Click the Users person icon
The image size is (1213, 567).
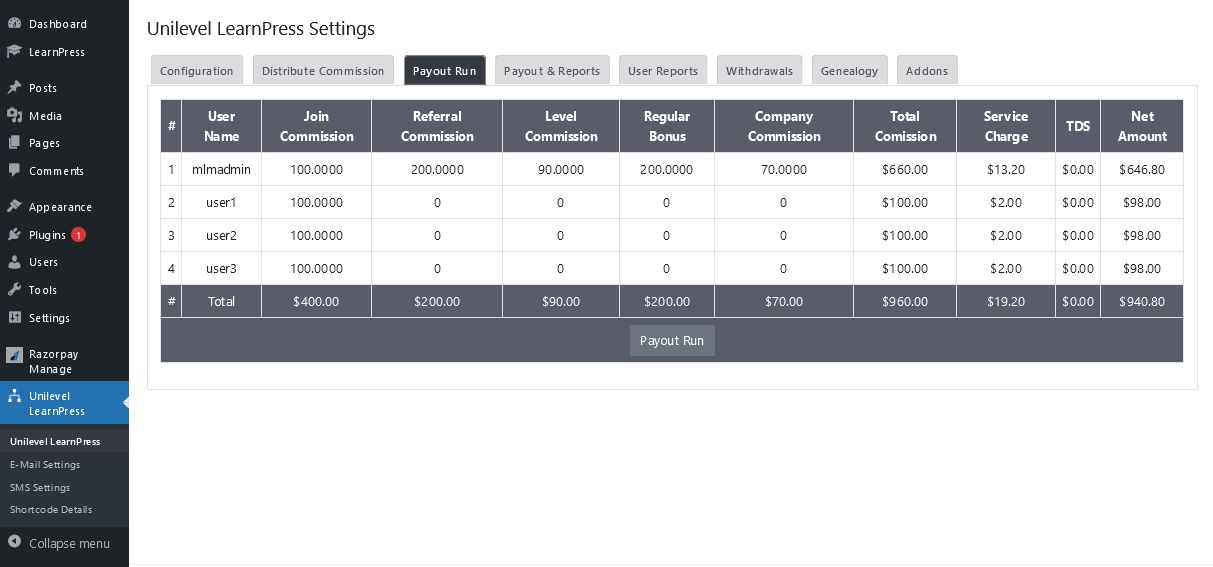(x=14, y=262)
